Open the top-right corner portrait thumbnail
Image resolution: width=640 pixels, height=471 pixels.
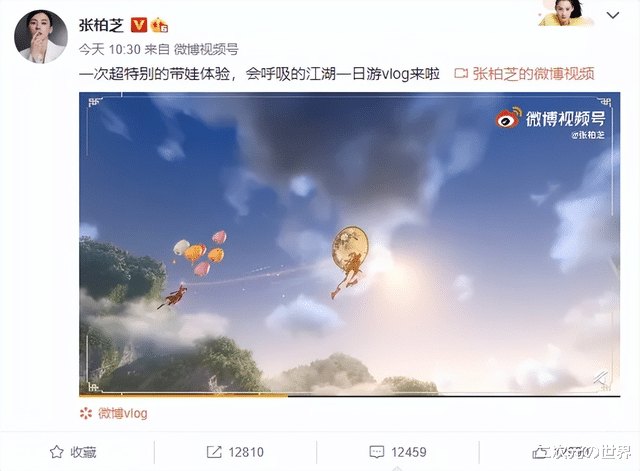pos(565,13)
